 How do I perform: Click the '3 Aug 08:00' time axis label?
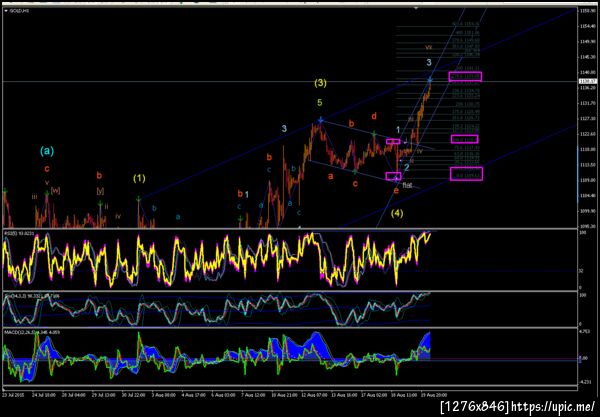tap(164, 395)
